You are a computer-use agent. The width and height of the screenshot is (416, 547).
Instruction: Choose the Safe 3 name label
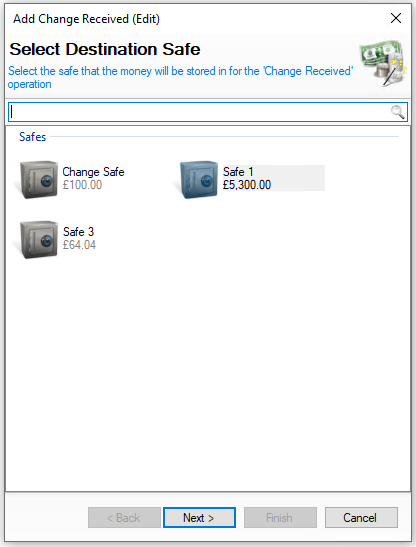click(x=79, y=232)
